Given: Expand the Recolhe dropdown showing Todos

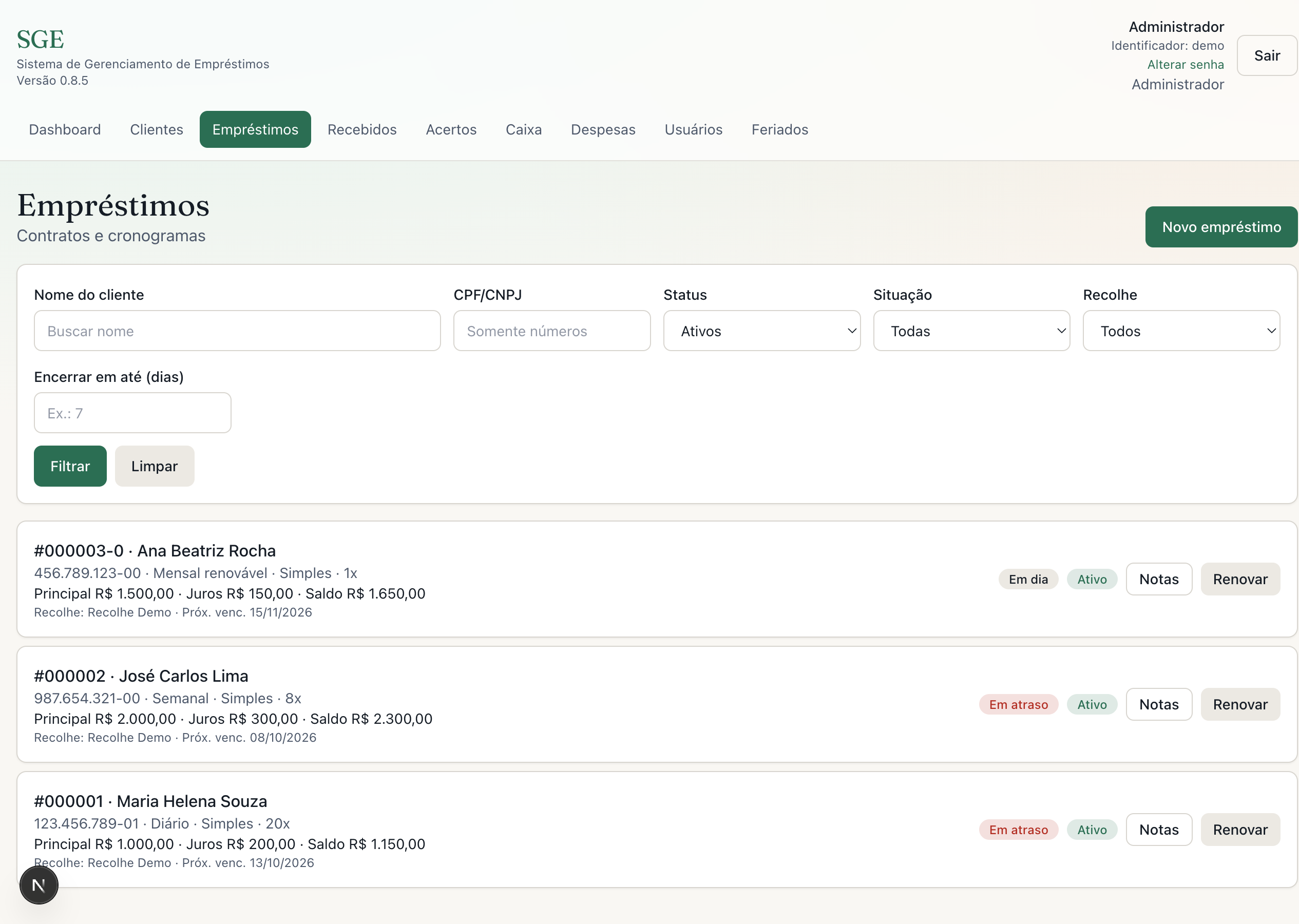Looking at the screenshot, I should [1182, 331].
